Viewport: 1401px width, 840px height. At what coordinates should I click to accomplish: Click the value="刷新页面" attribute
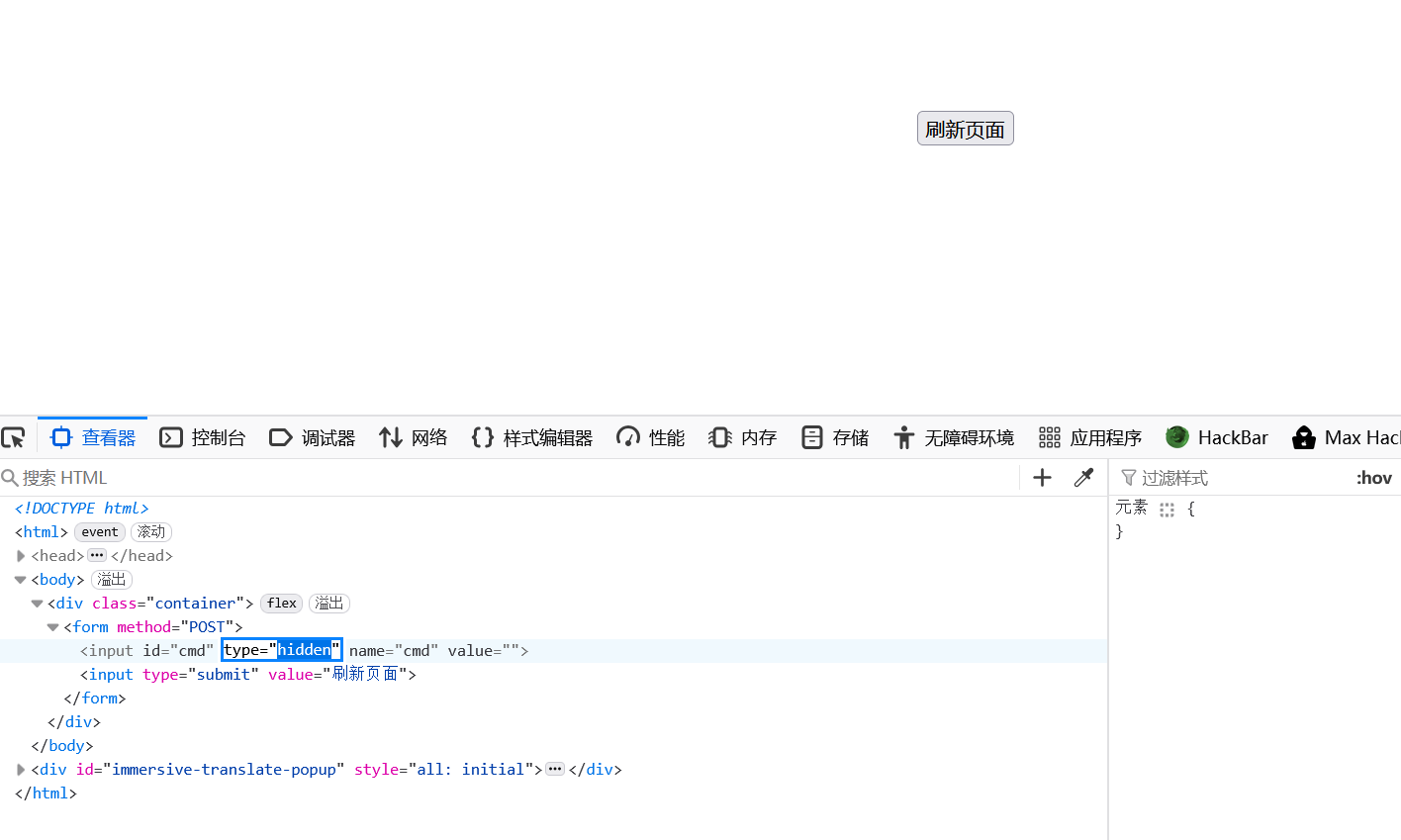click(x=337, y=674)
